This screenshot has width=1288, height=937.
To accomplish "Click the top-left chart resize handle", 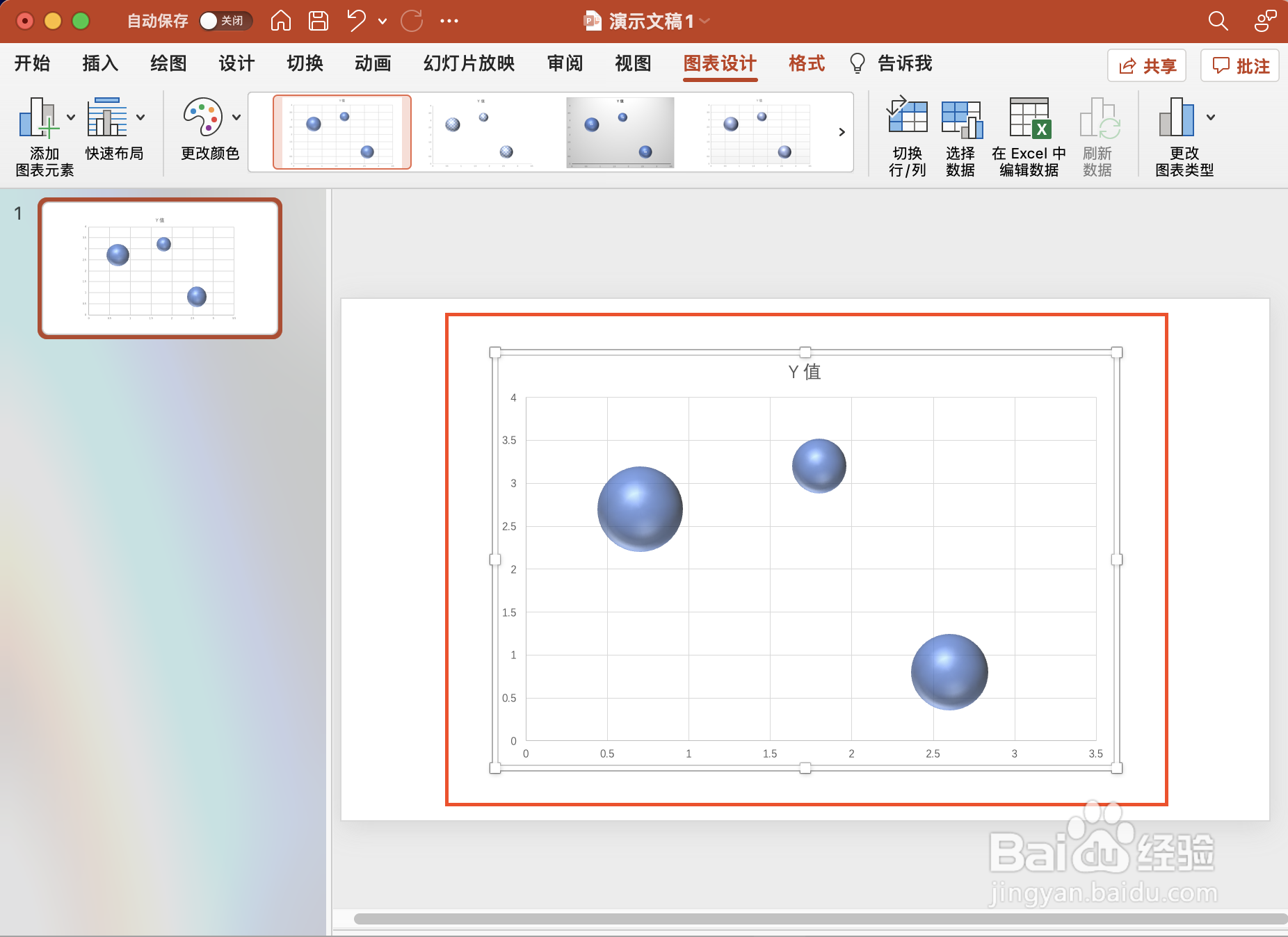I will (495, 352).
